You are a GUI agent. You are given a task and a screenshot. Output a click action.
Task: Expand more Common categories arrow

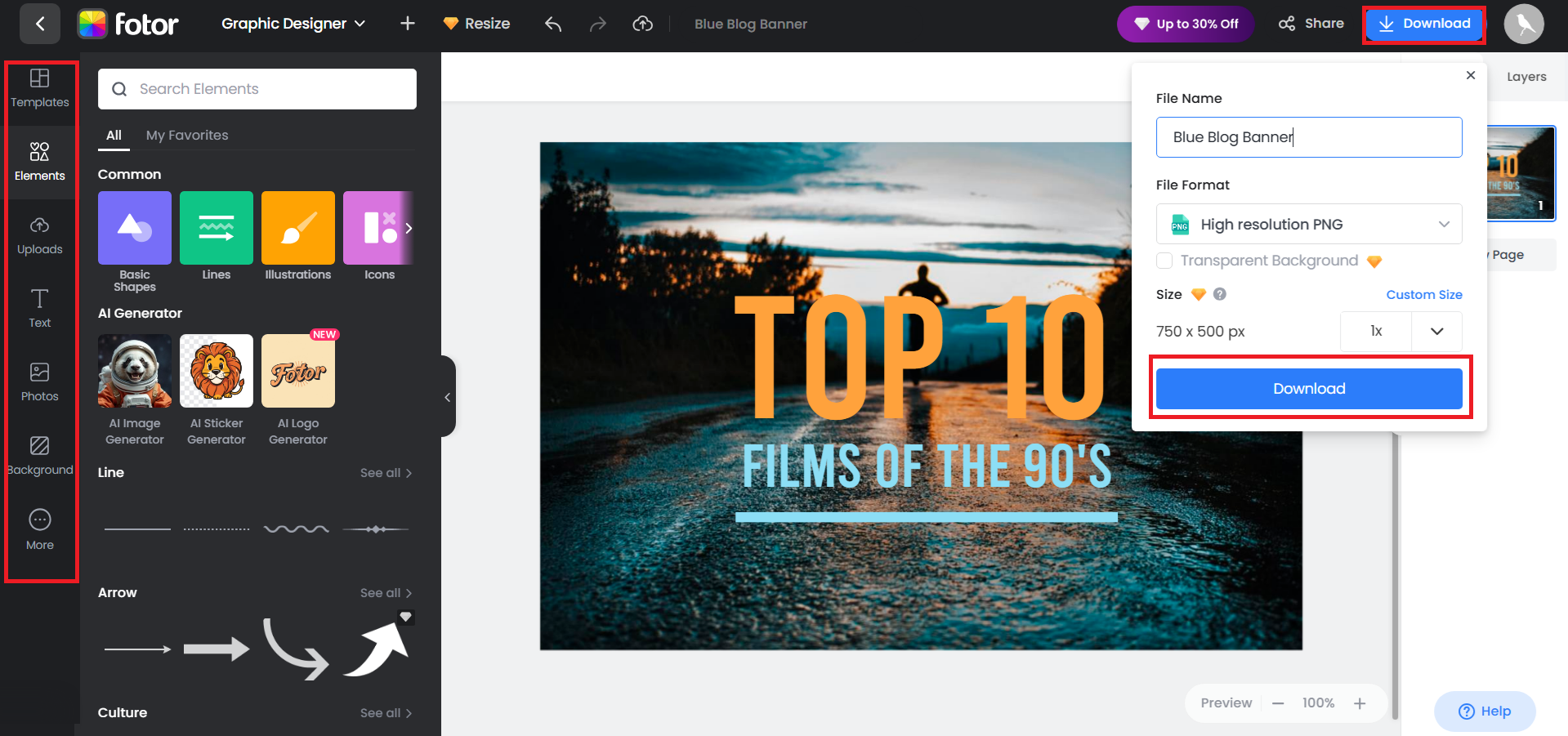pos(409,228)
